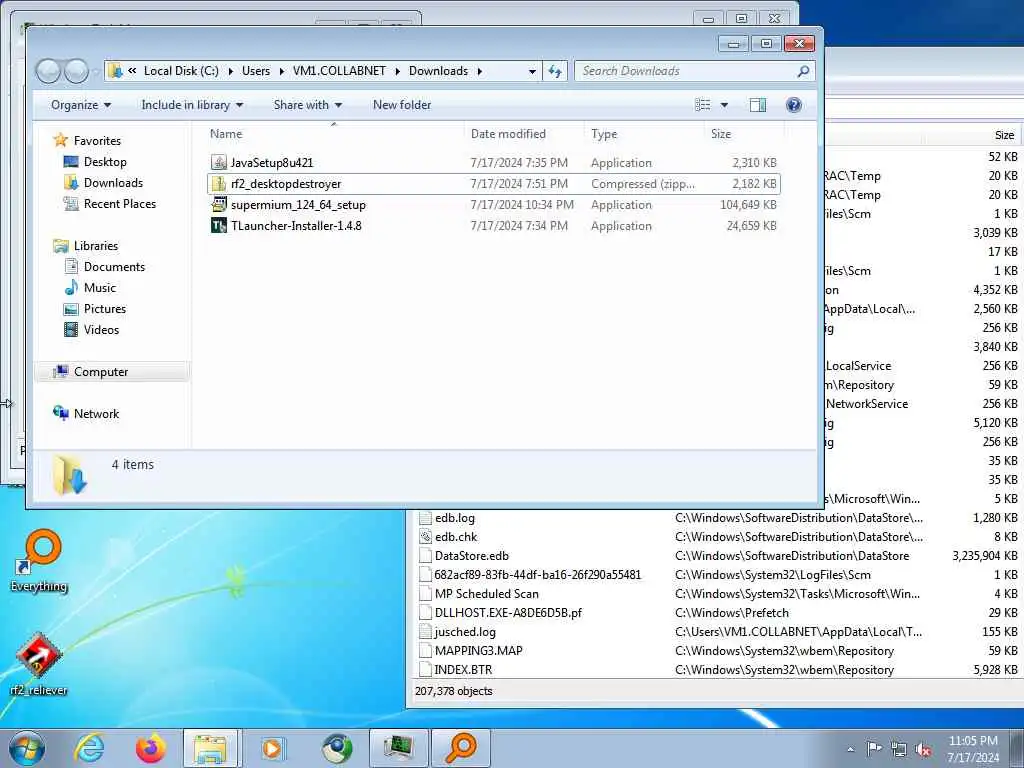Open Windows Media Player from taskbar
The height and width of the screenshot is (768, 1024).
[272, 748]
